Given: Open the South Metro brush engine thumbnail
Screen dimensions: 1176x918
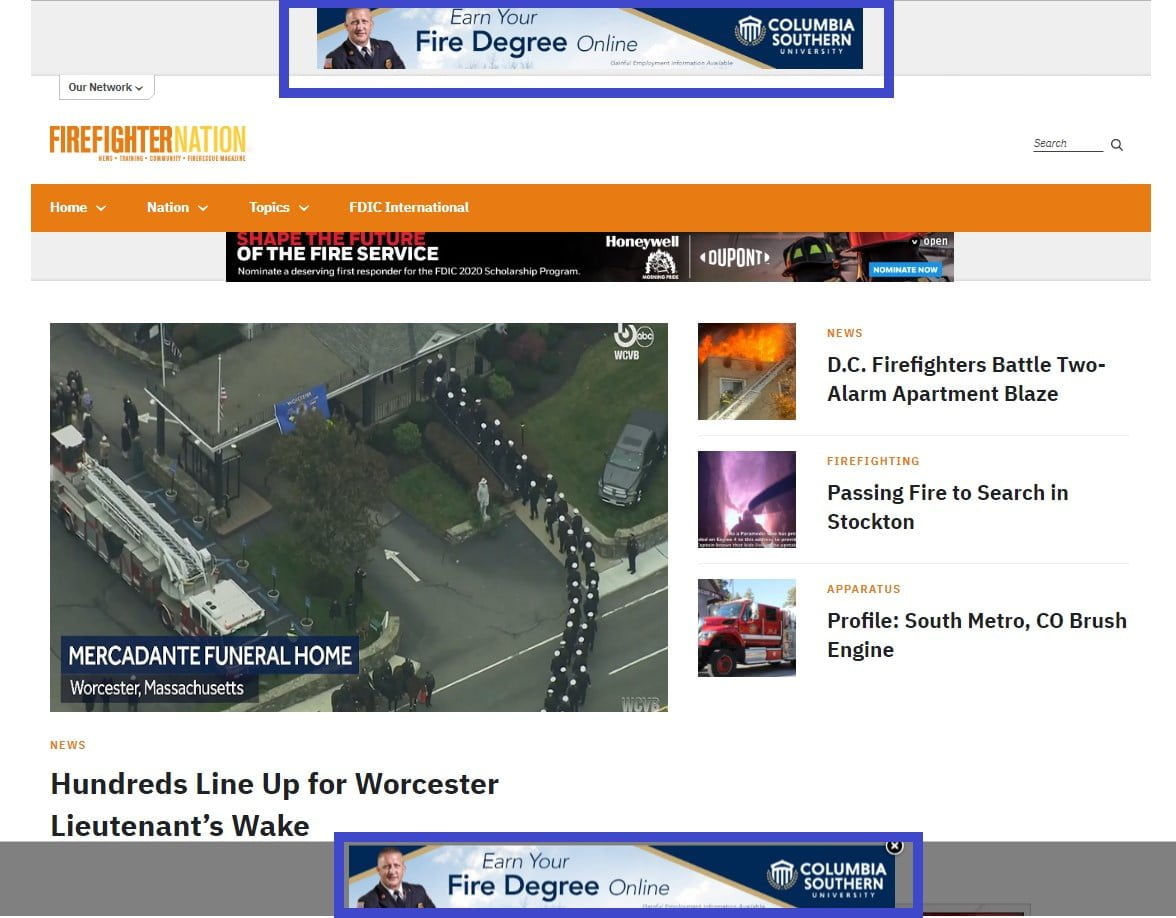Looking at the screenshot, I should click(x=746, y=628).
